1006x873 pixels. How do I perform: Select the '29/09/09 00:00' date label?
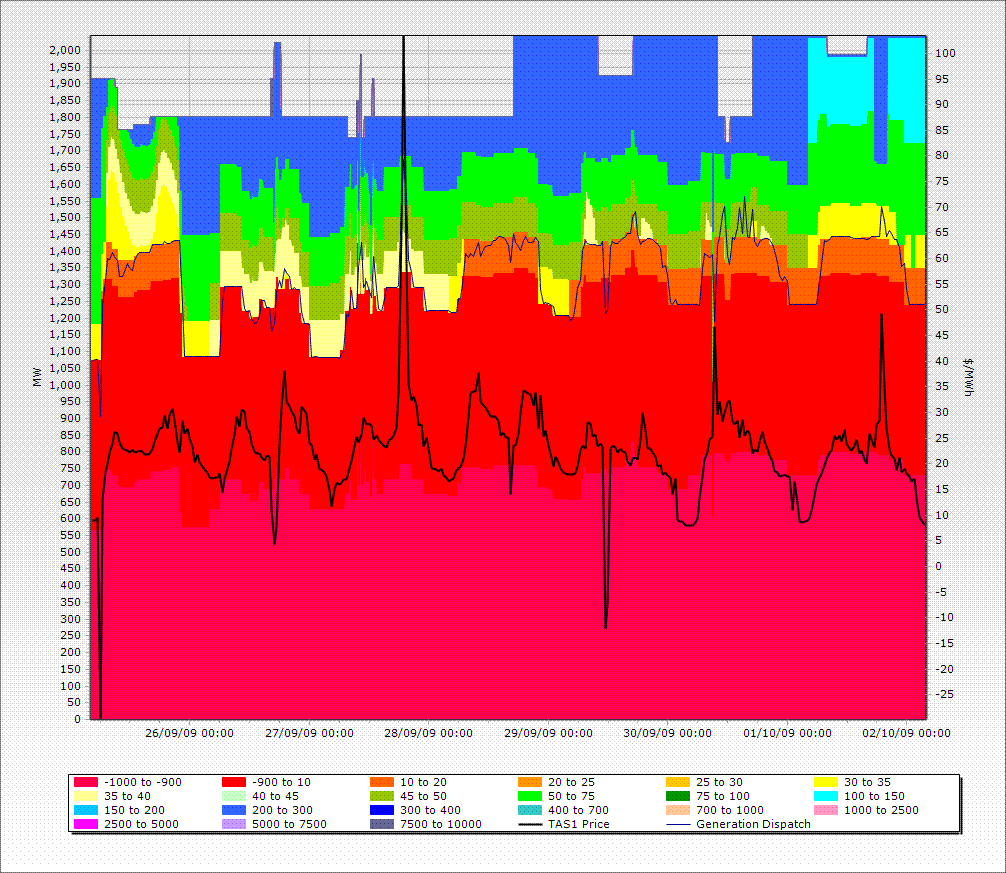tap(549, 733)
